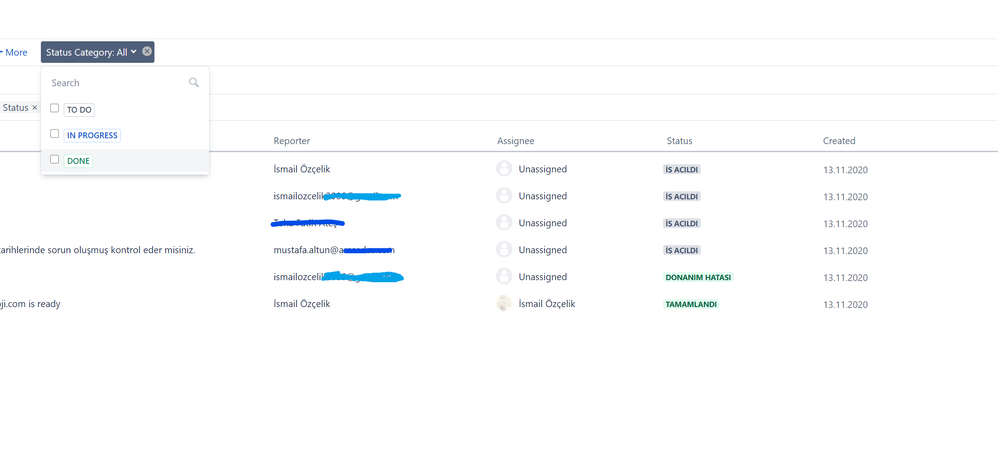Remove the Status column chip with ×
The width and height of the screenshot is (998, 457).
pos(34,108)
